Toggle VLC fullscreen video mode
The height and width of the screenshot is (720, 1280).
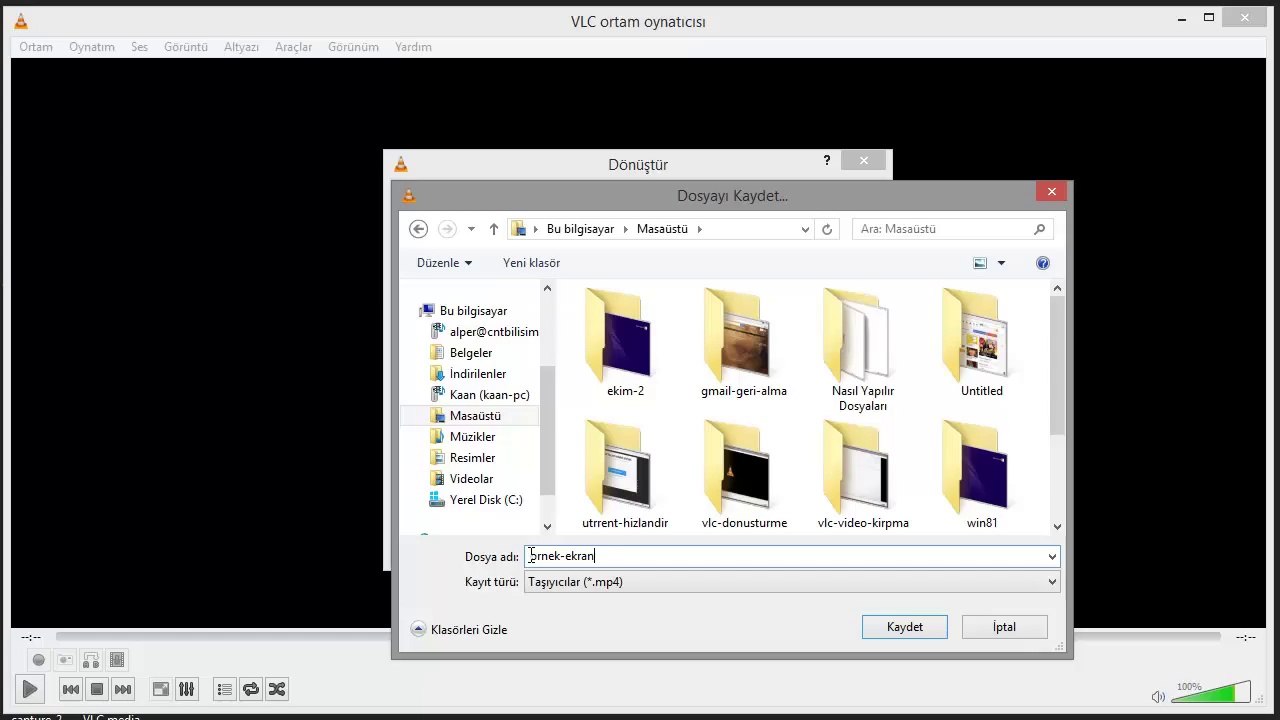(160, 689)
